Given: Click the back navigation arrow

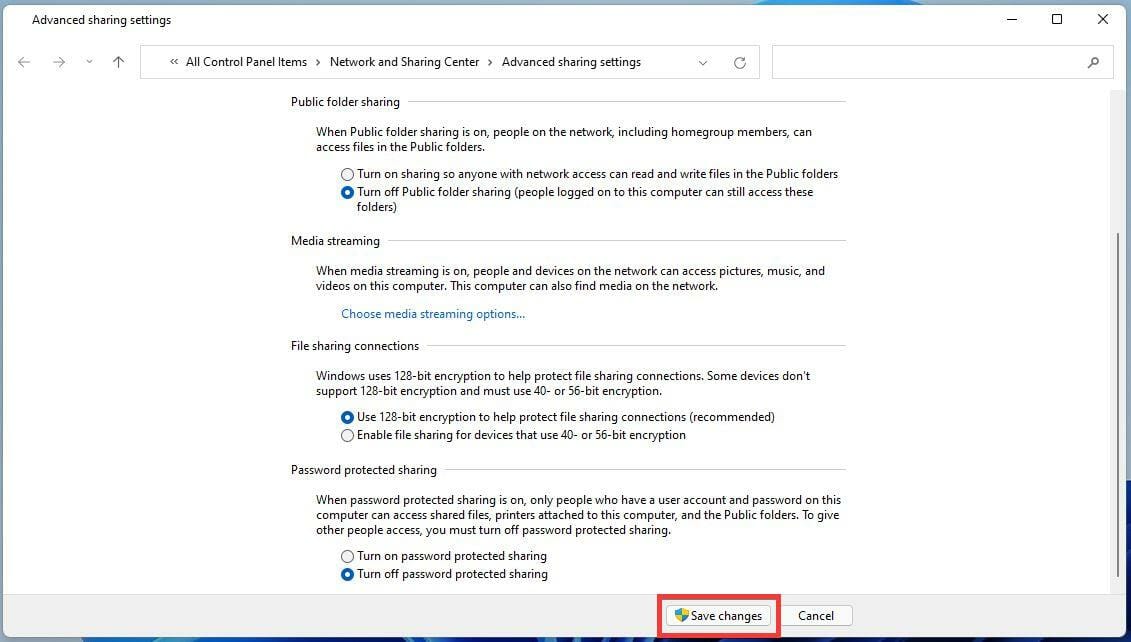Looking at the screenshot, I should click(x=24, y=62).
